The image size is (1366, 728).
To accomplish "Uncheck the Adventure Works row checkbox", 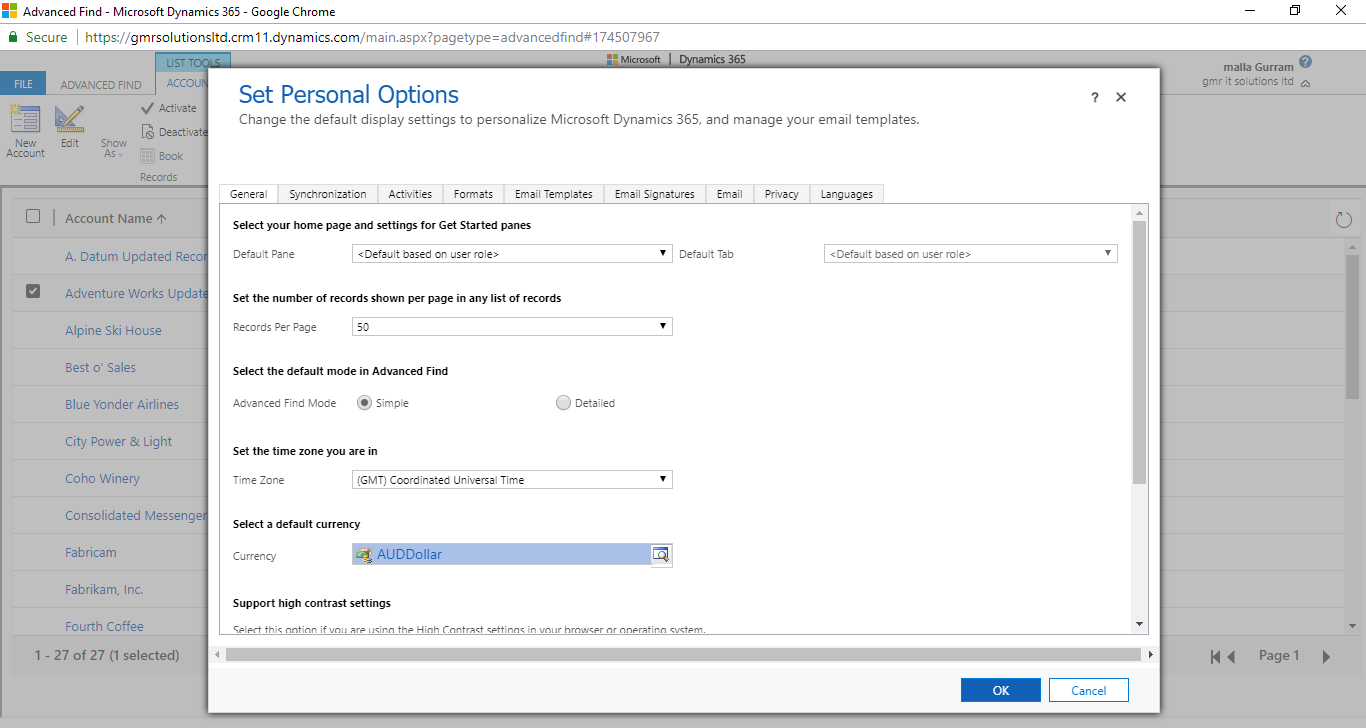I will [x=33, y=291].
